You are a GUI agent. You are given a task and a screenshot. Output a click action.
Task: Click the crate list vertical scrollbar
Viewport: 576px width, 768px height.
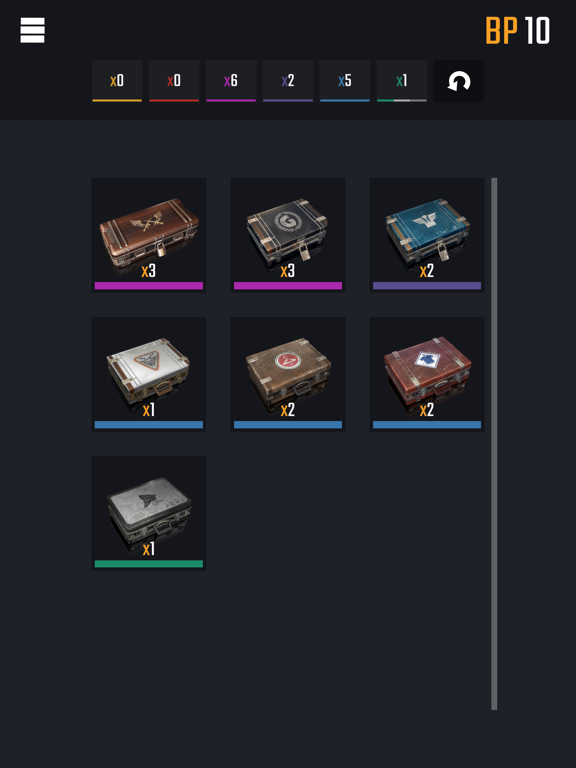[x=494, y=444]
